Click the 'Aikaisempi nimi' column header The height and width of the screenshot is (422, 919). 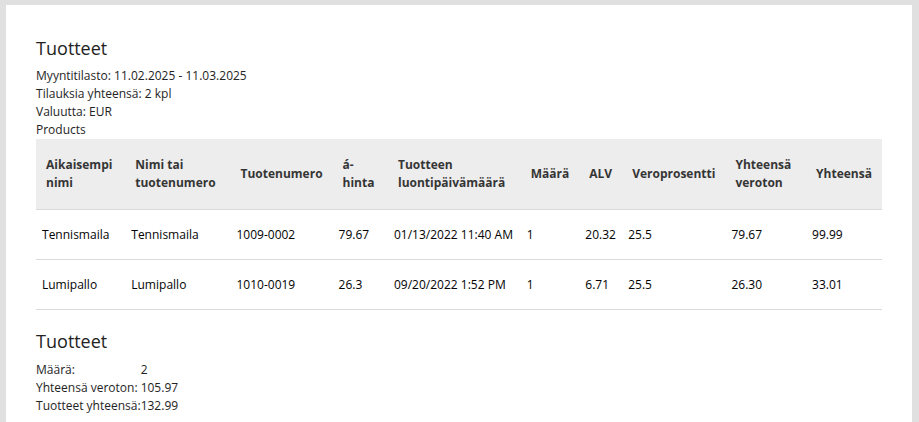click(79, 173)
